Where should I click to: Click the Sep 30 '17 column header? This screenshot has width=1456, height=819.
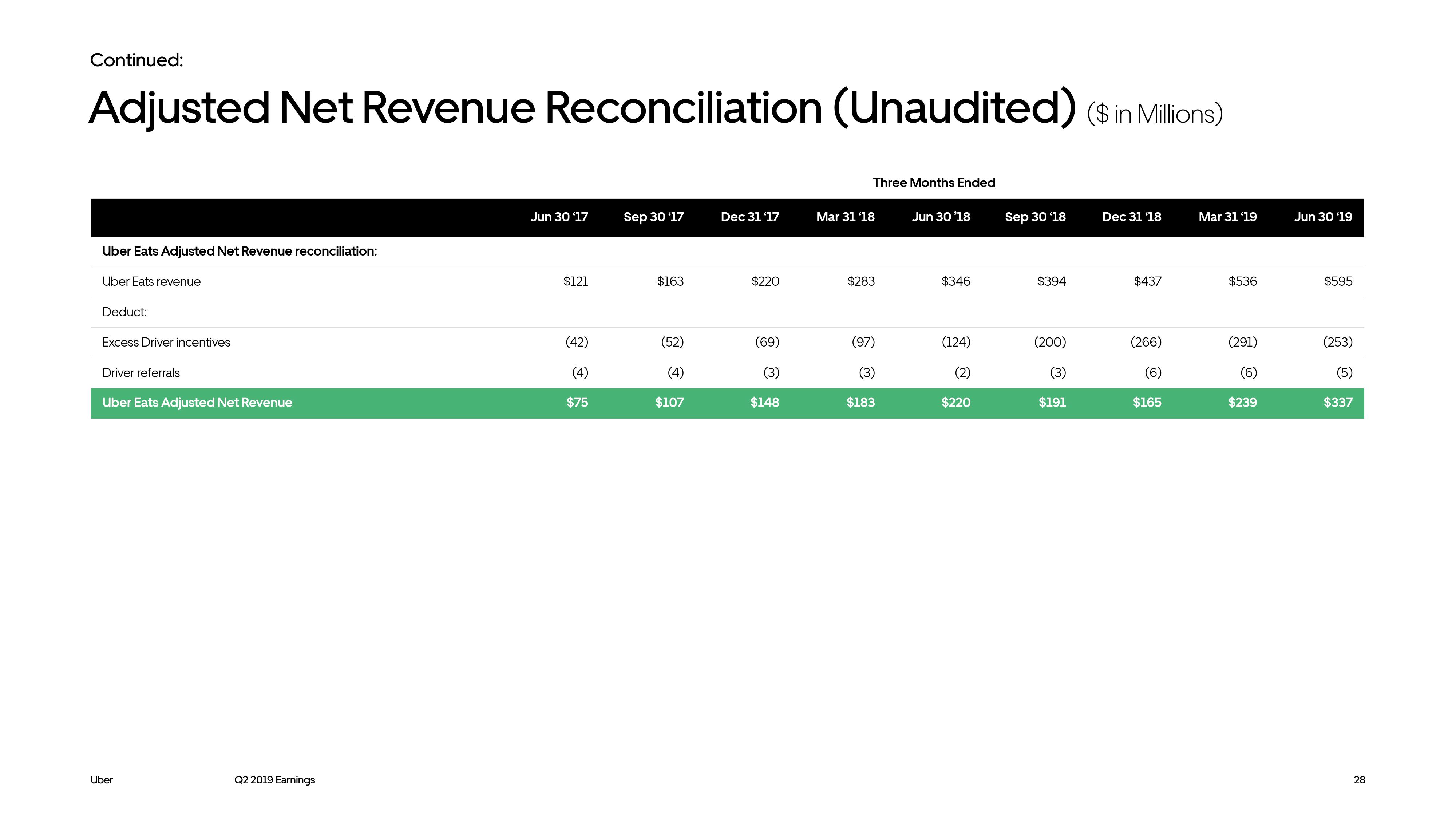click(x=653, y=217)
